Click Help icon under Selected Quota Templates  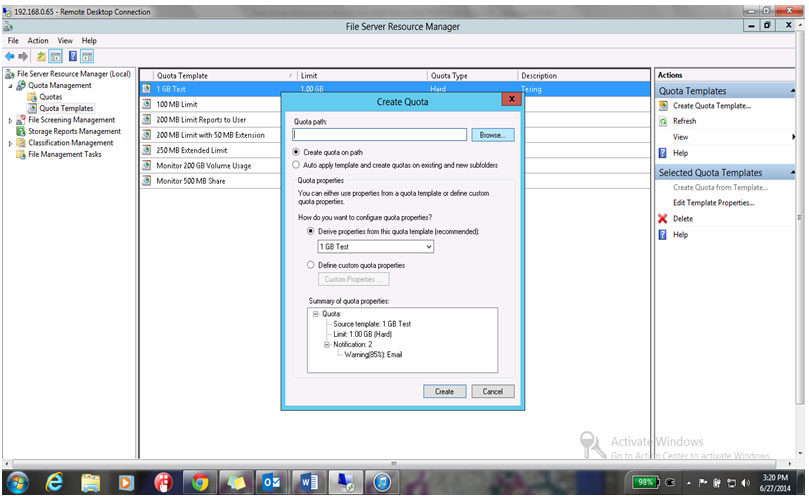point(663,235)
